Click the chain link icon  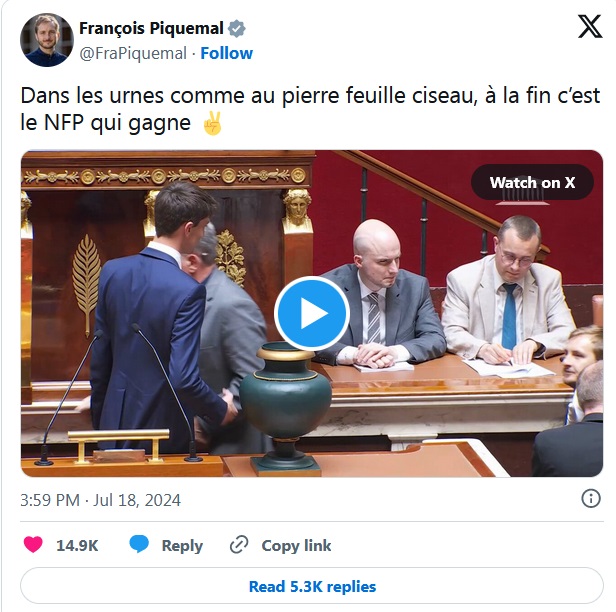pyautogui.click(x=239, y=545)
